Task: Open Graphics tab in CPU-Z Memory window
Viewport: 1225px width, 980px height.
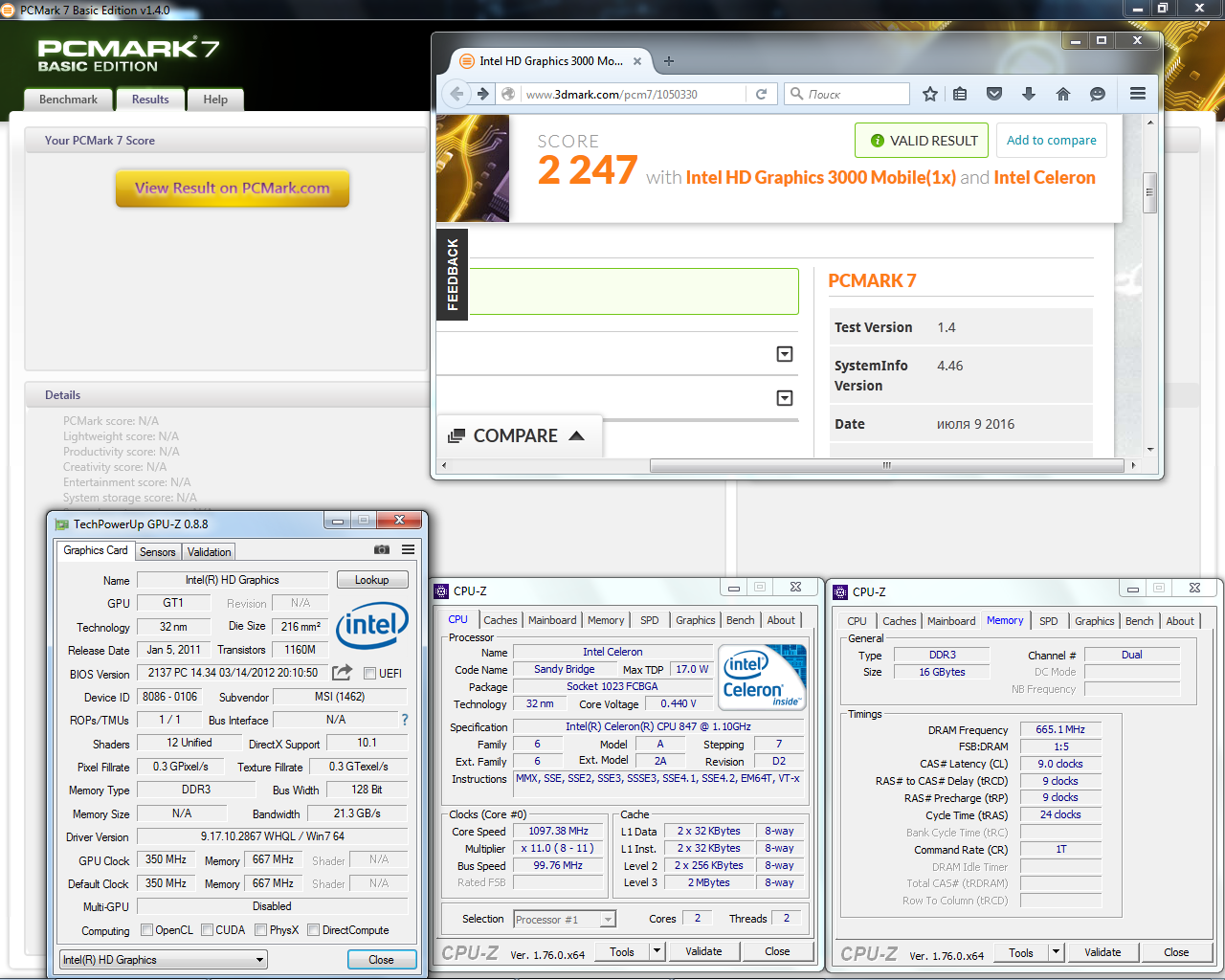Action: [x=1094, y=621]
